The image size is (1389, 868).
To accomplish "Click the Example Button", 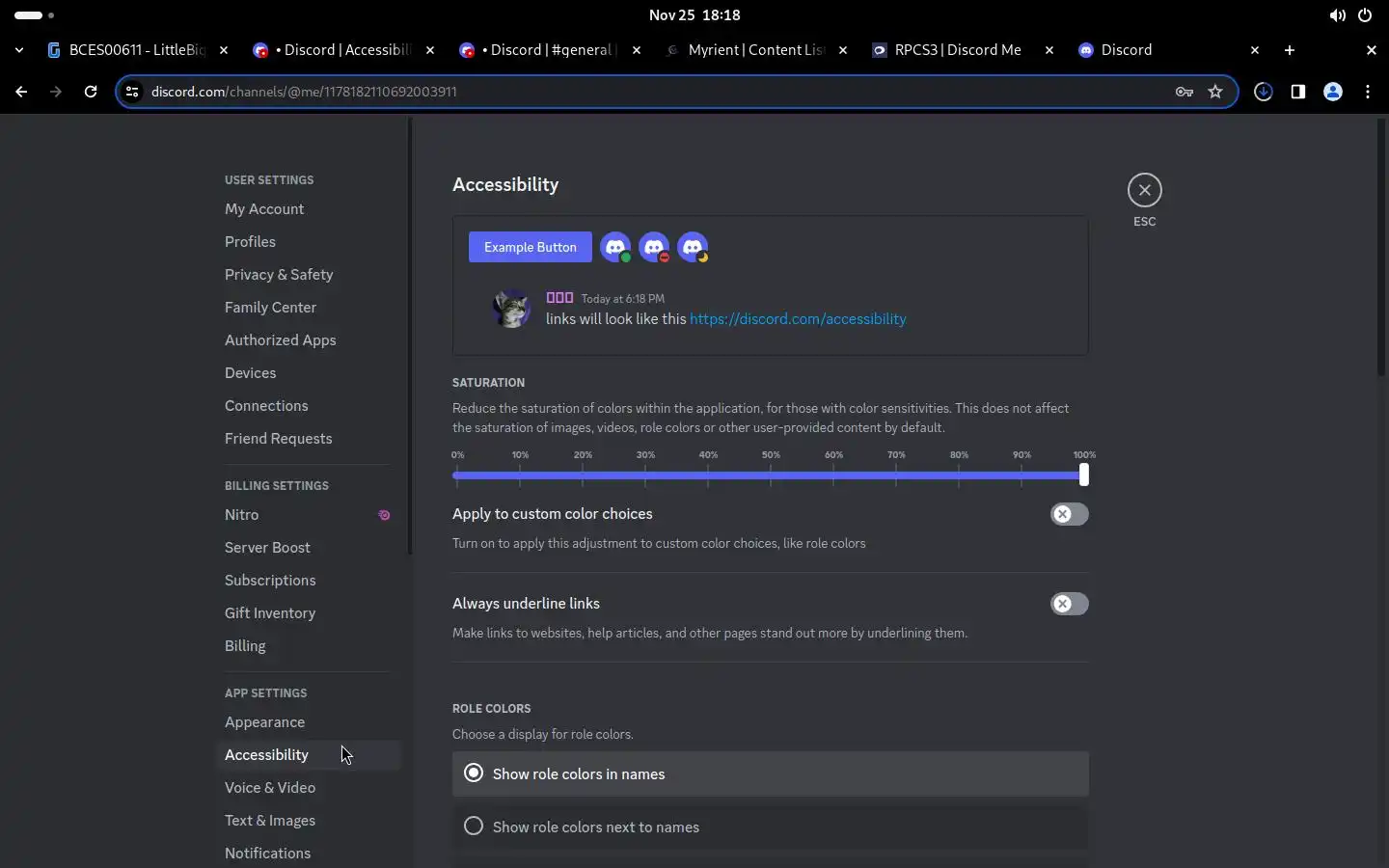I will (x=531, y=247).
